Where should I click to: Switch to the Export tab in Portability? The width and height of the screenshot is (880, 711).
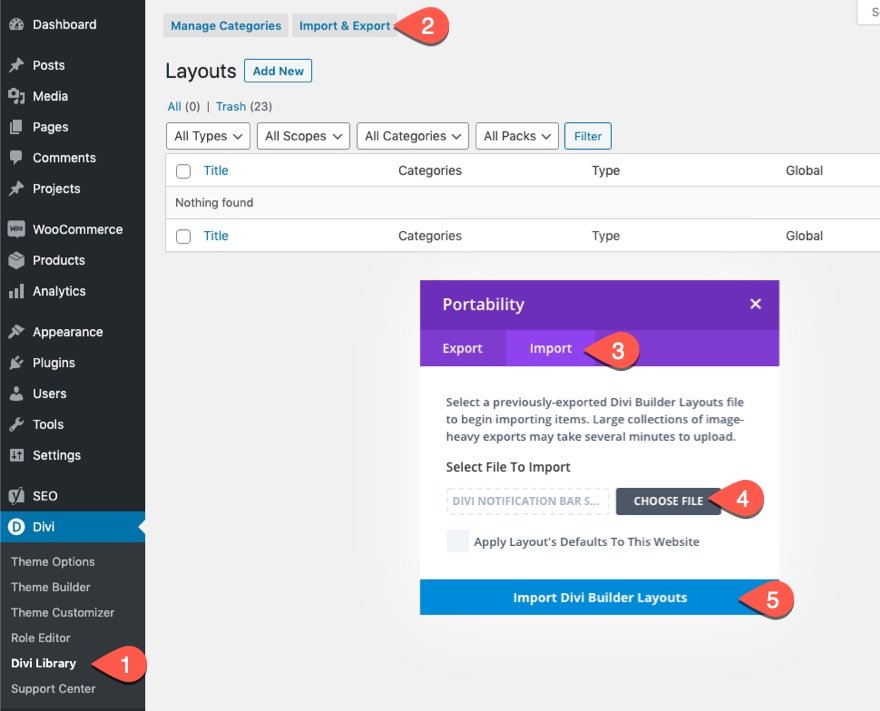462,348
